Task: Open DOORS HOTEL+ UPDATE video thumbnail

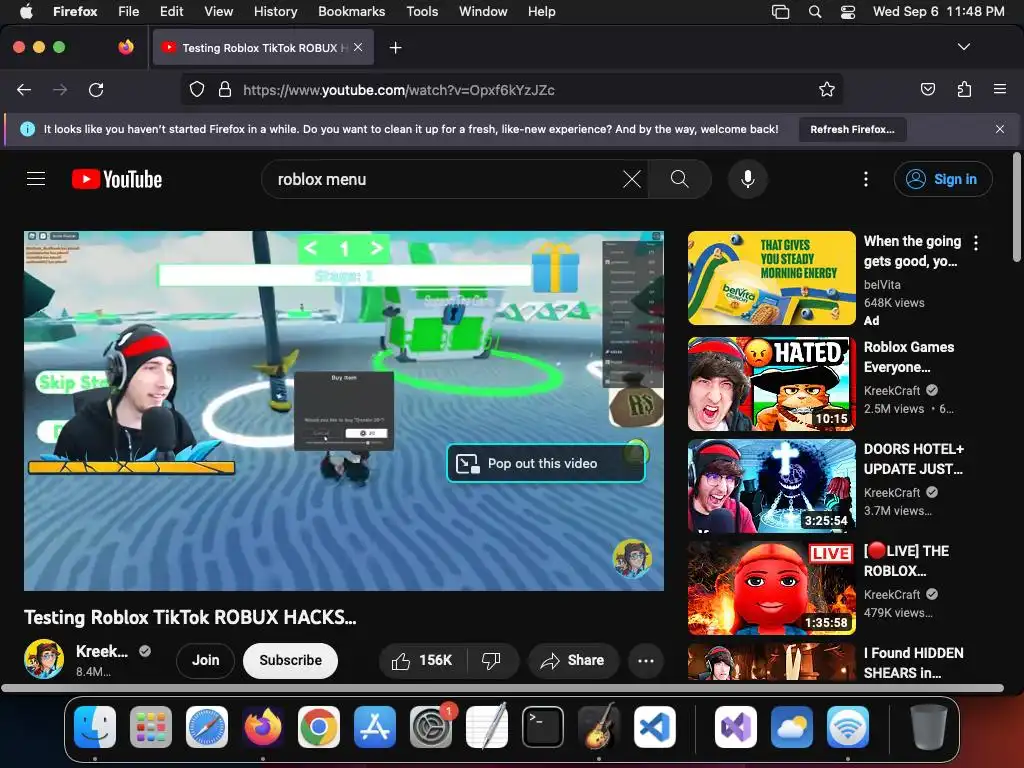Action: [x=771, y=486]
